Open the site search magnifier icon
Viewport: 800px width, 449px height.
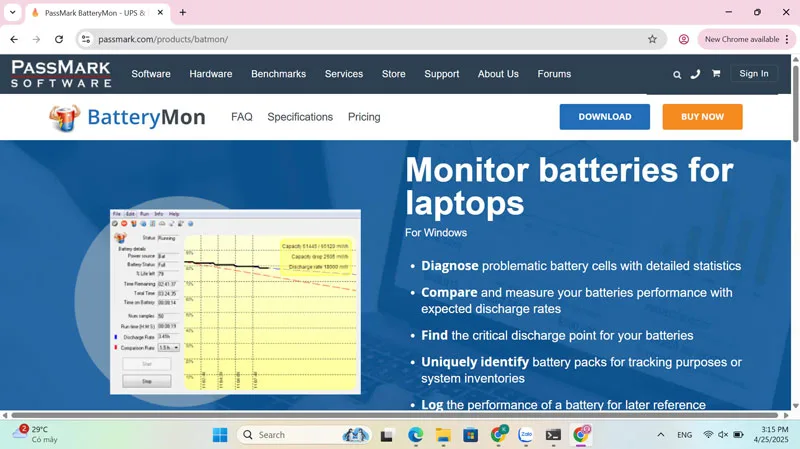(677, 74)
